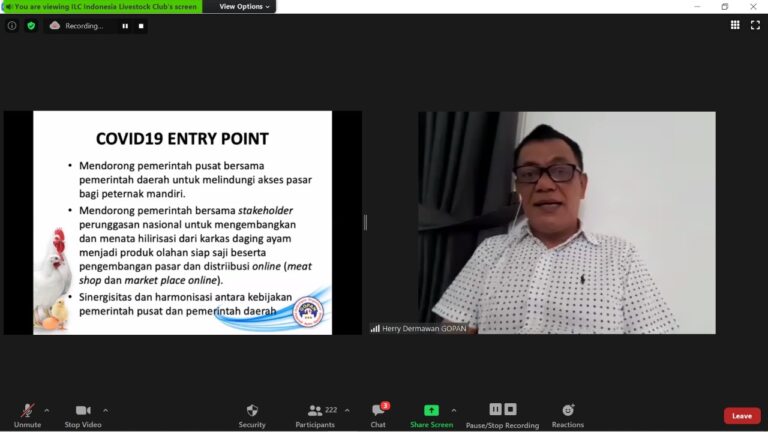Open the Chat panel
The image size is (768, 432).
click(378, 411)
